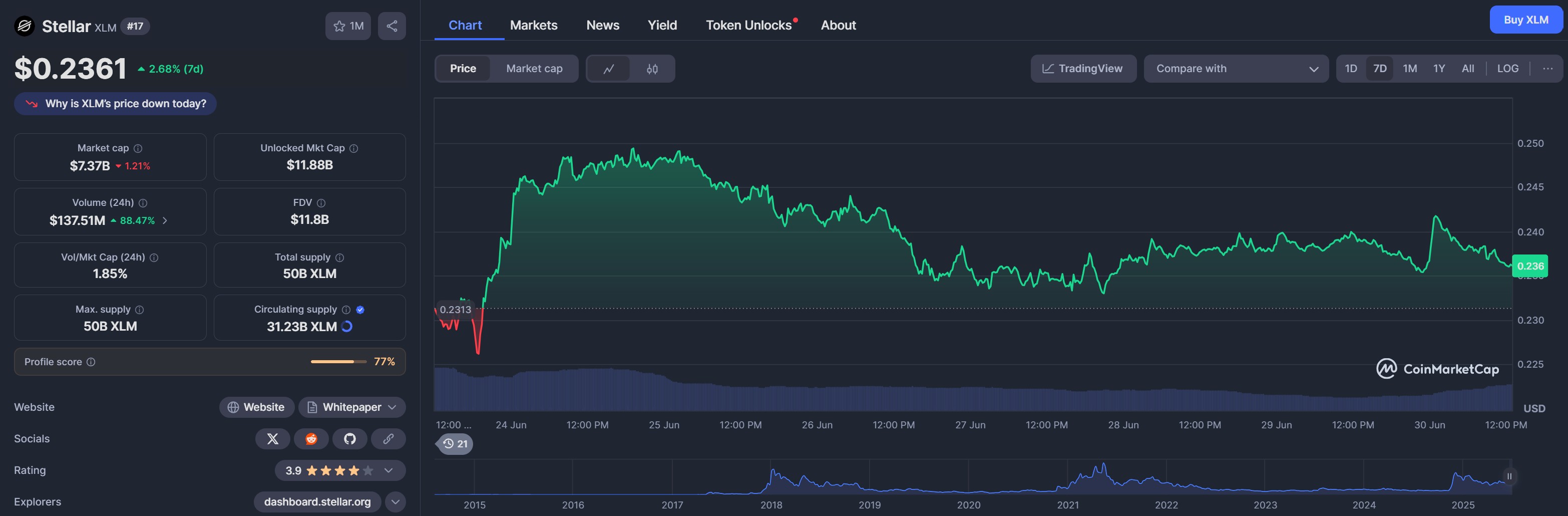This screenshot has height=516, width=1568.
Task: Click the 2.68% (7d) change label
Action: 170,69
